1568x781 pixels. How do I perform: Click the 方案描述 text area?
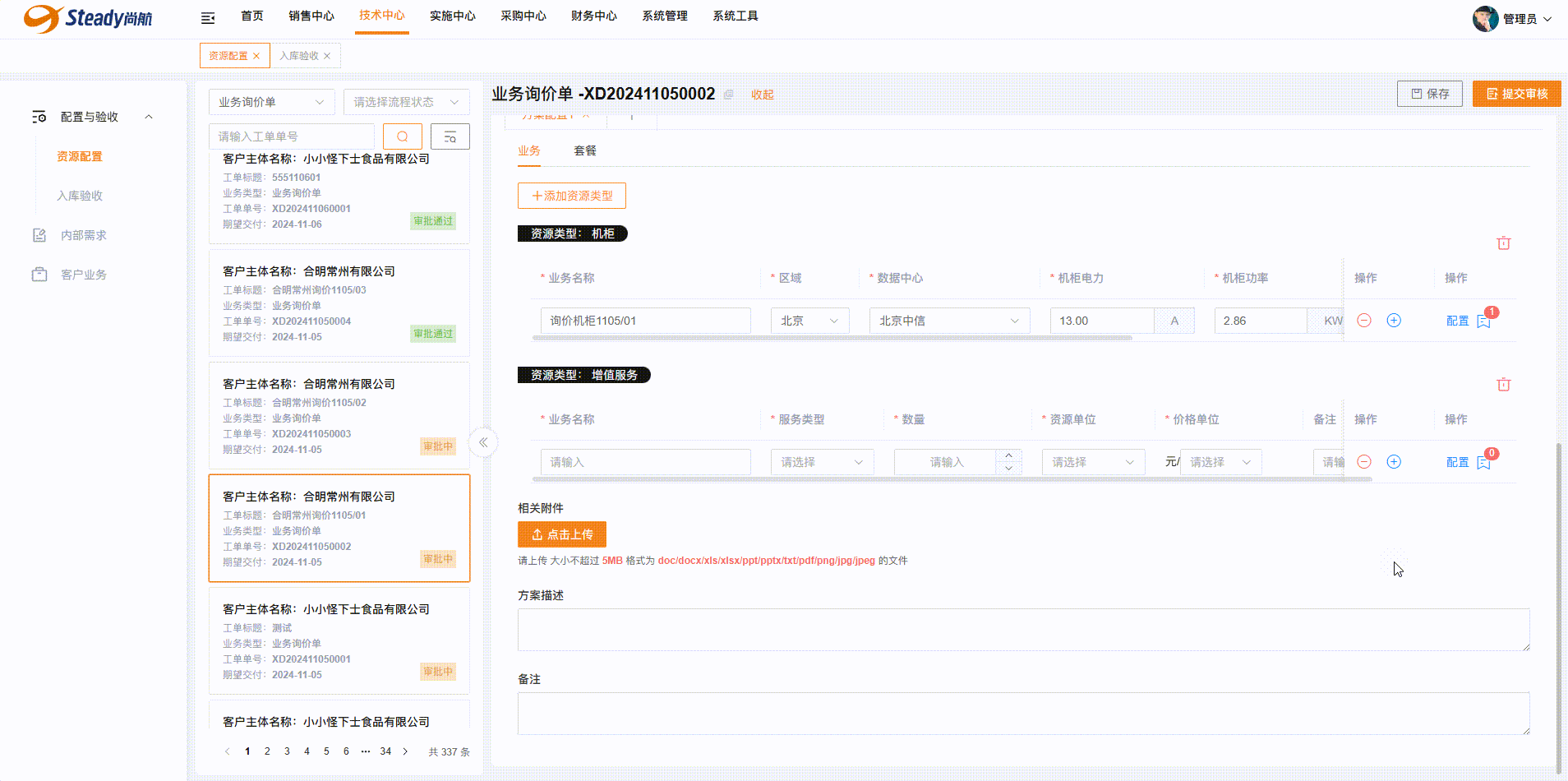coord(1024,630)
